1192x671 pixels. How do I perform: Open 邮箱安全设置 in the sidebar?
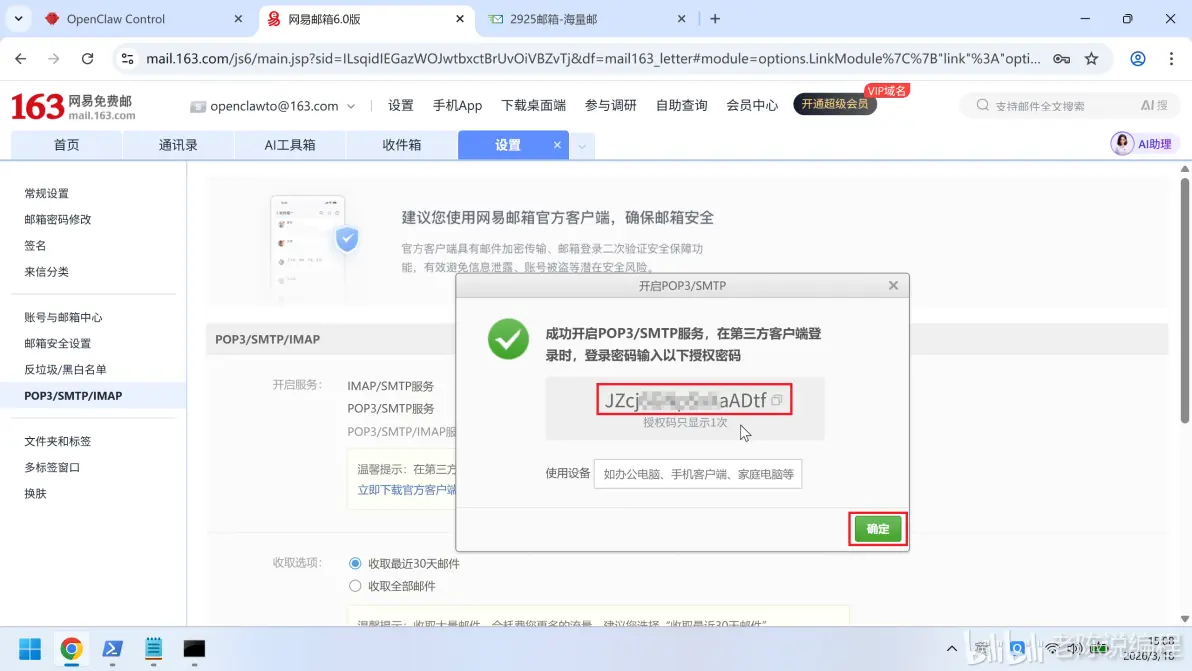click(x=58, y=343)
